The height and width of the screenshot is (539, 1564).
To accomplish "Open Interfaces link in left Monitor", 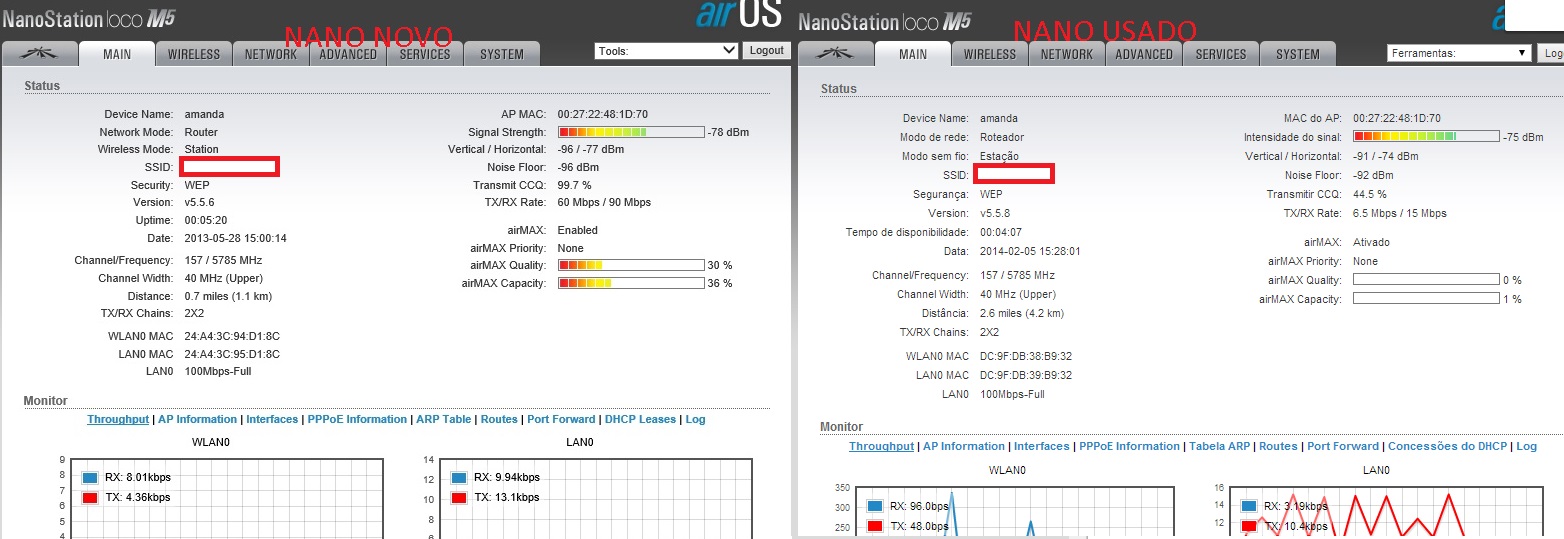I will (x=272, y=420).
